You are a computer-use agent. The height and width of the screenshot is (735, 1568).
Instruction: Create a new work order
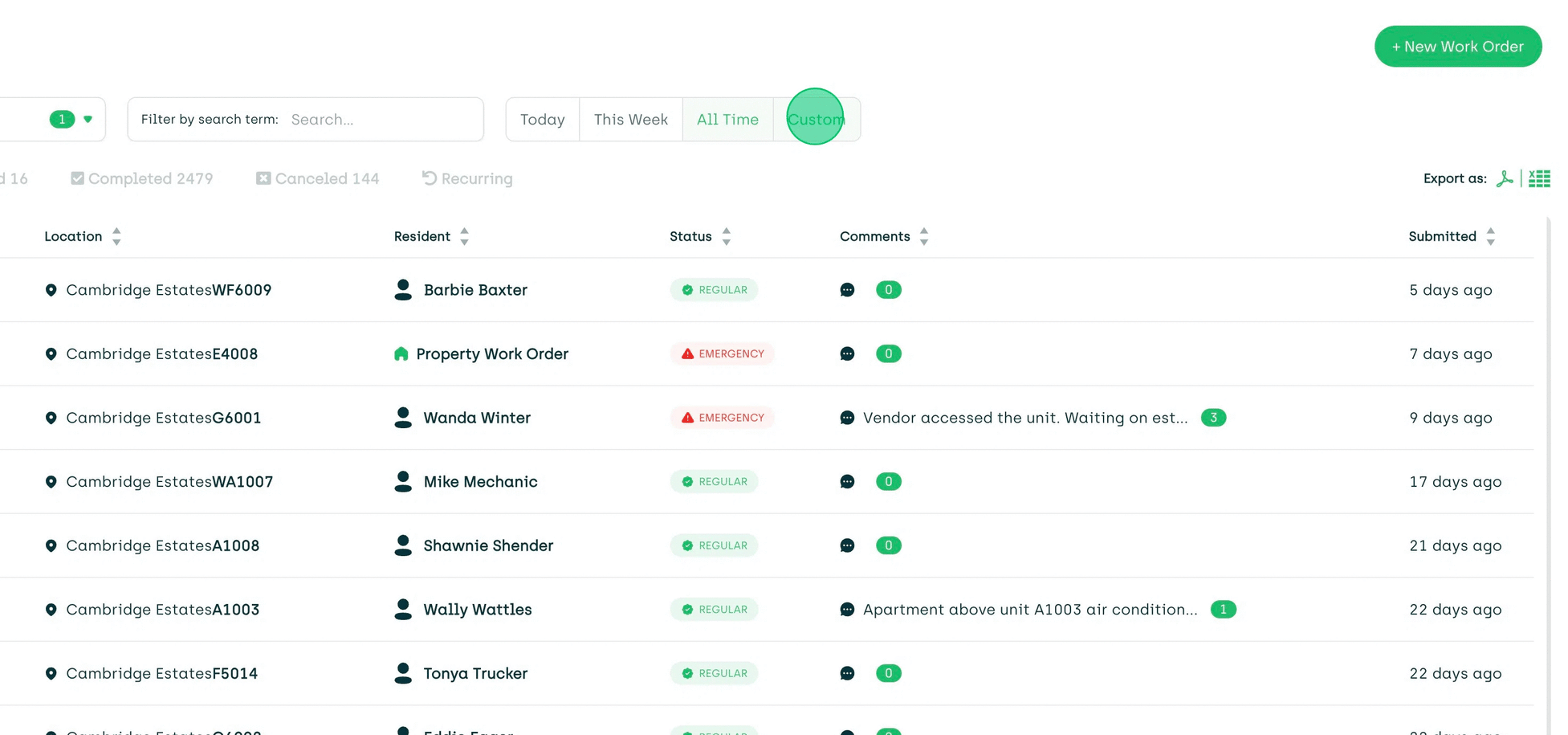[x=1457, y=46]
